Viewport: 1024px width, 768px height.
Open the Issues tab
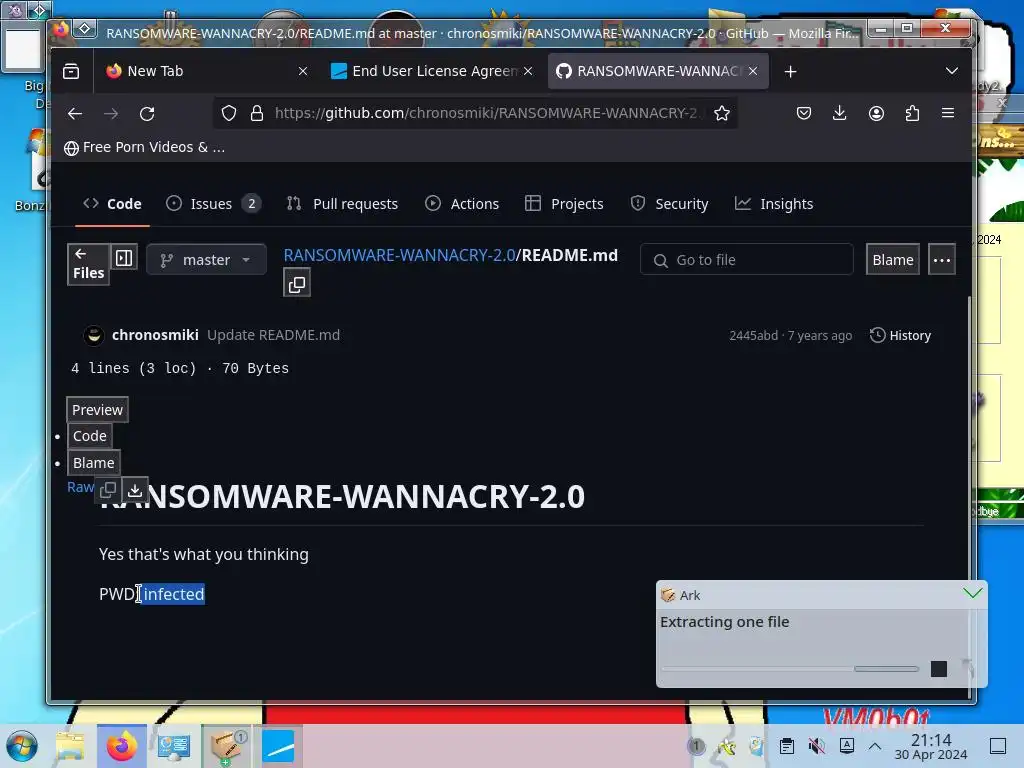(x=214, y=204)
